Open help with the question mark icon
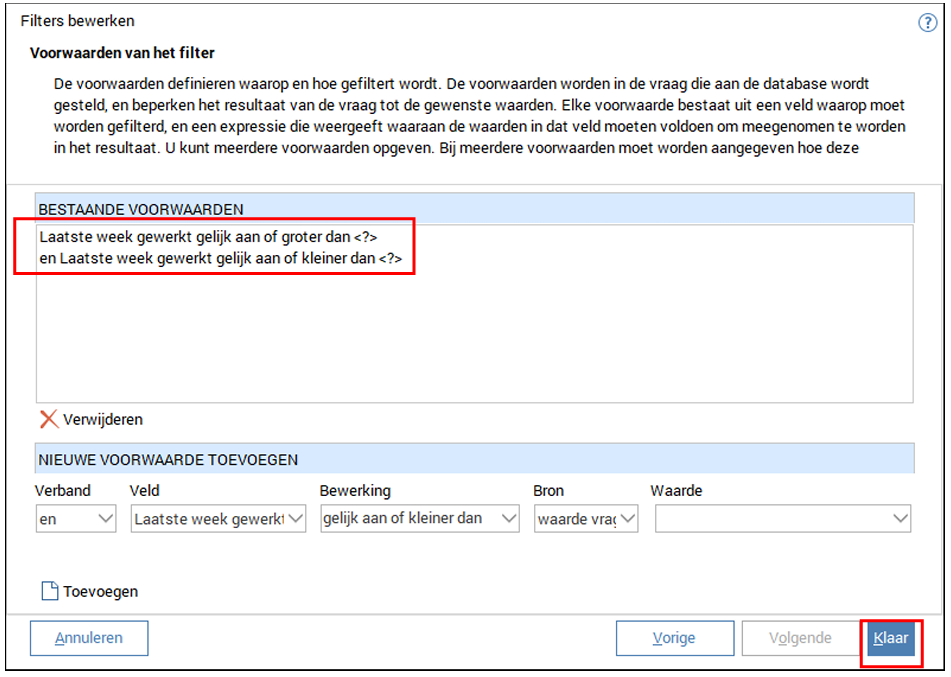Image resolution: width=951 pixels, height=677 pixels. click(927, 23)
